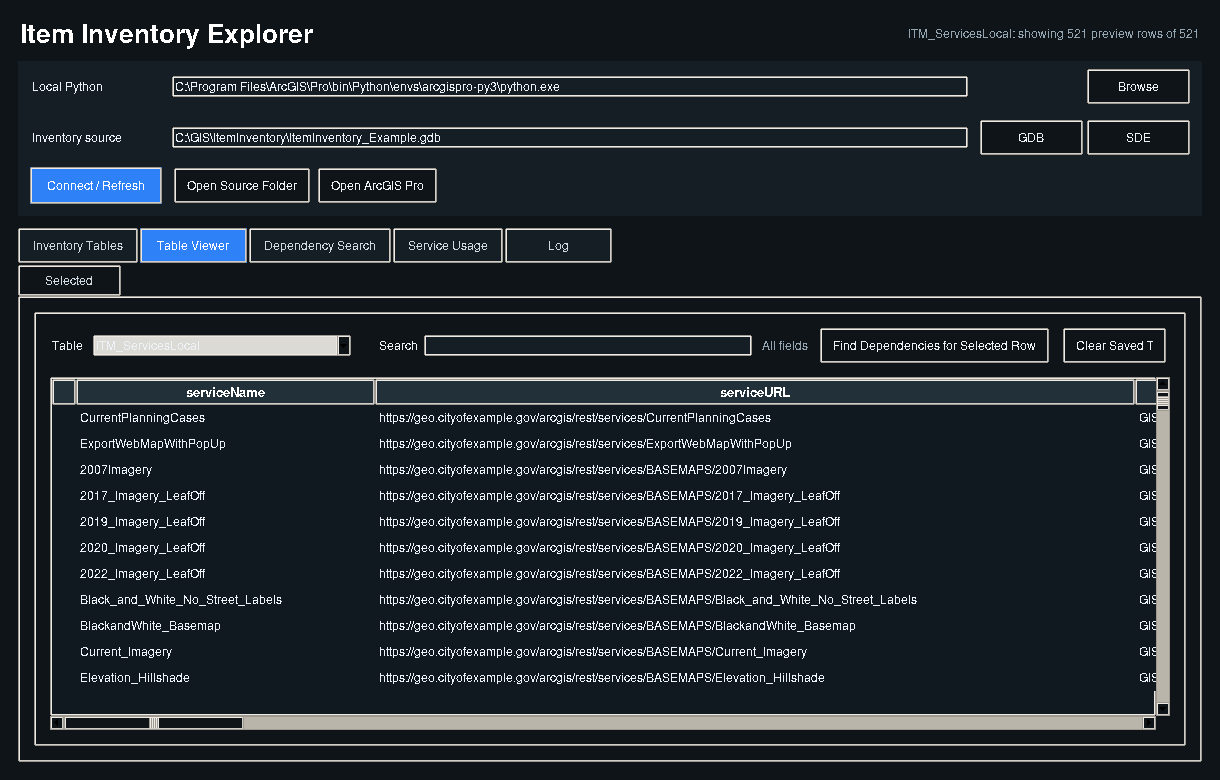Focus the Local Python path field
This screenshot has width=1220, height=780.
tap(570, 87)
